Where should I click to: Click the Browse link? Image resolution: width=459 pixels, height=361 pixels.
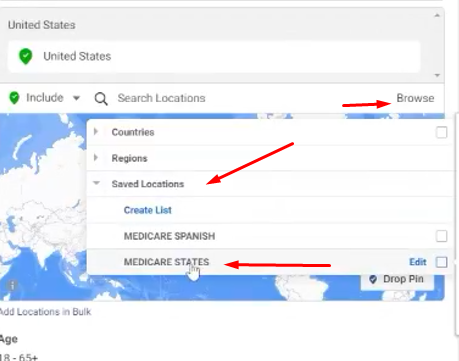415,98
